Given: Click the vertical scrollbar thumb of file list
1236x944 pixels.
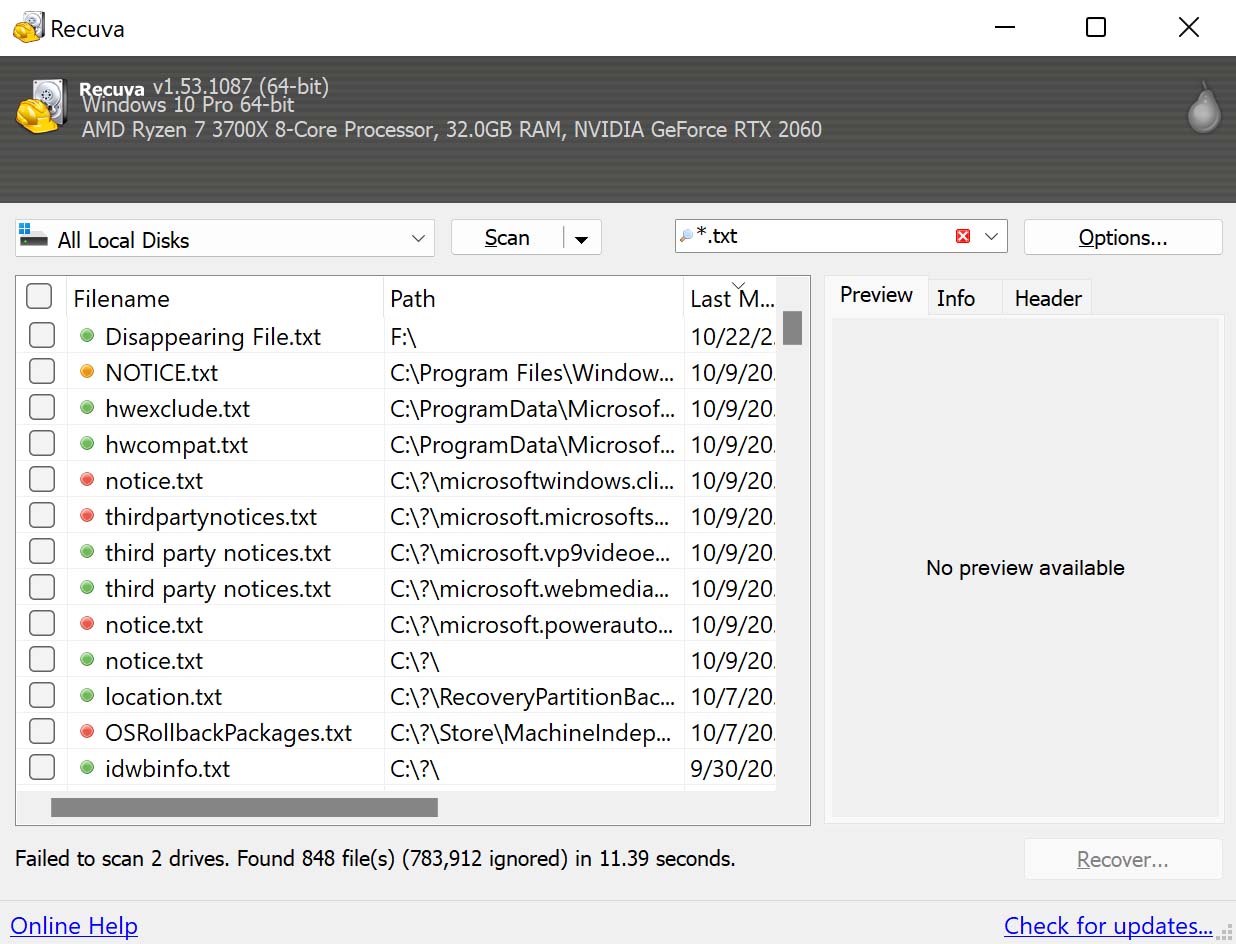Looking at the screenshot, I should click(792, 328).
